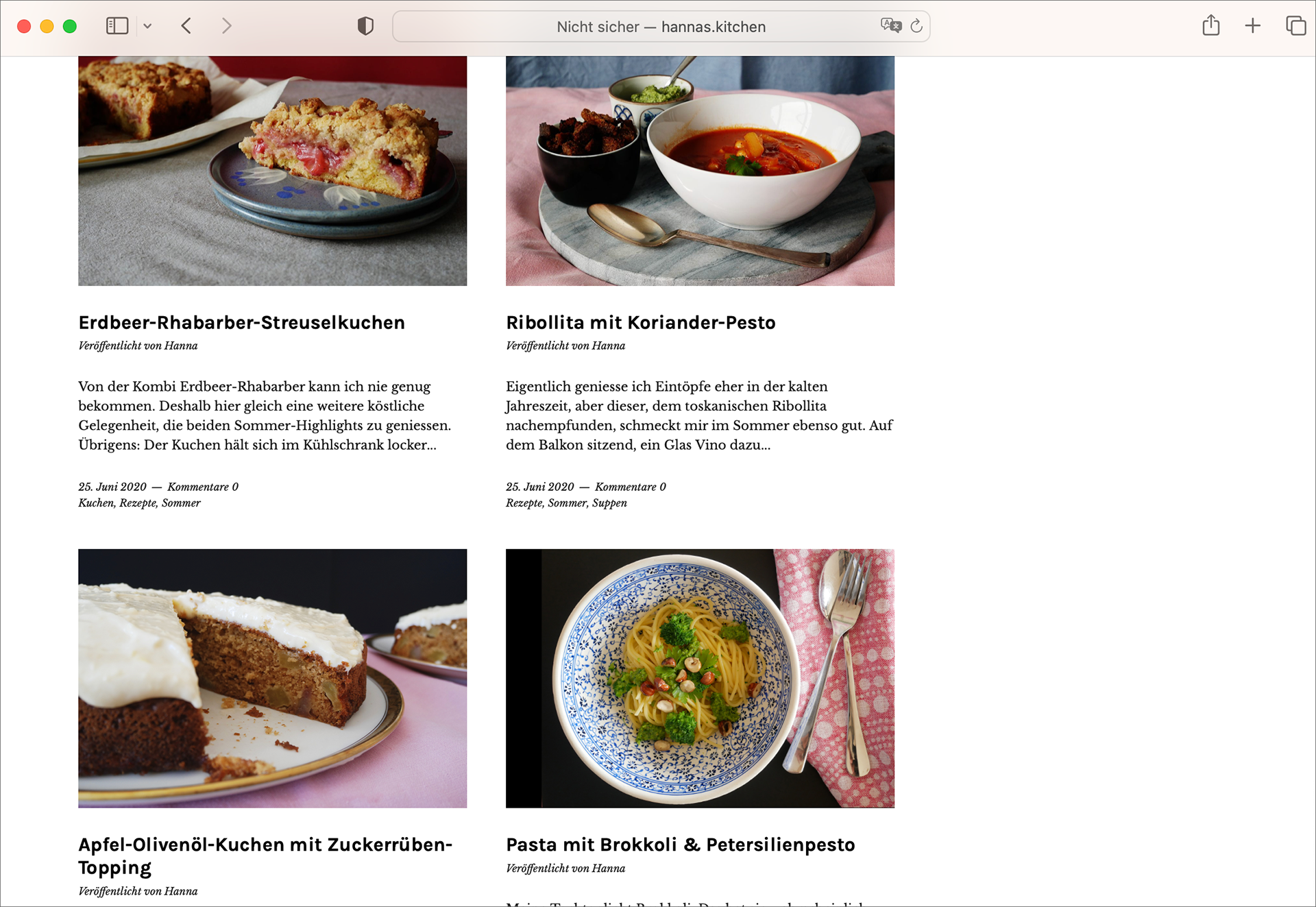Open the Erdbeer-Rhabarber-Streuselkuchen post

[x=242, y=322]
